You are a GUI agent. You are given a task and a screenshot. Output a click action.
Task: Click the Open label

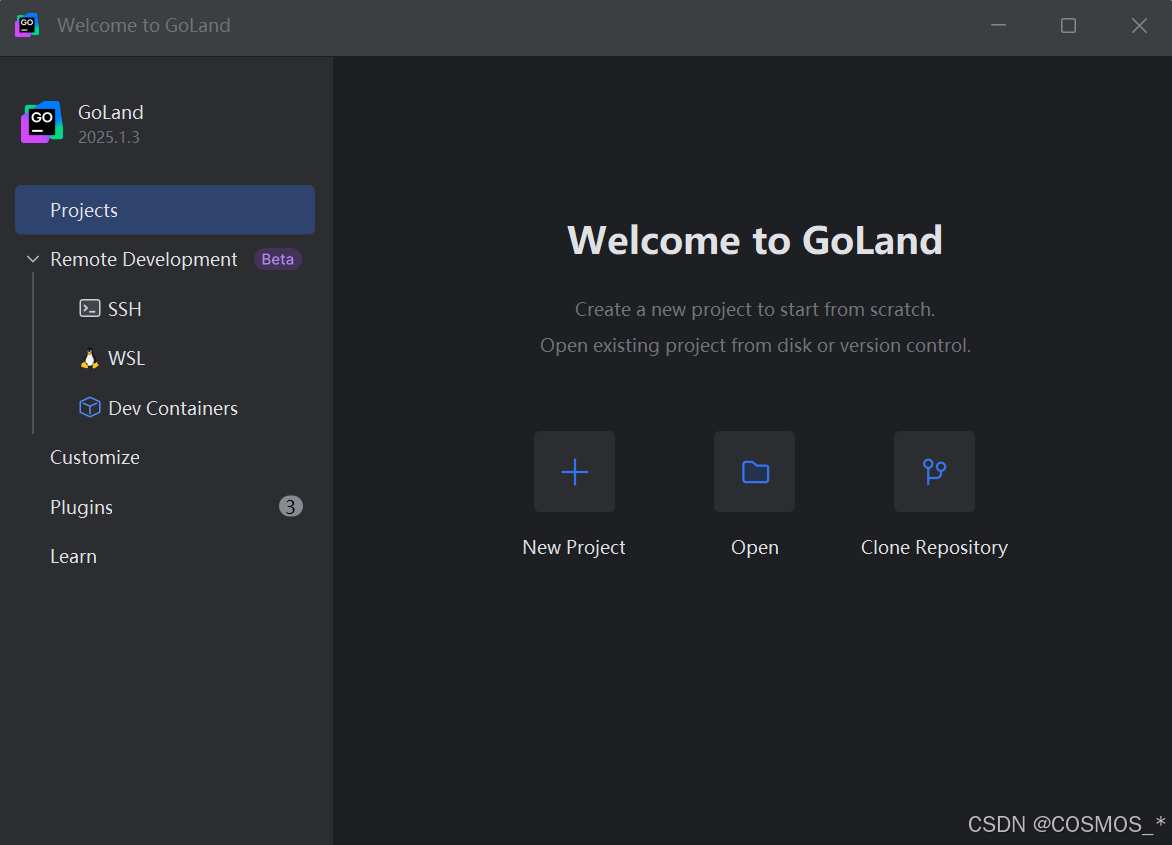[755, 548]
